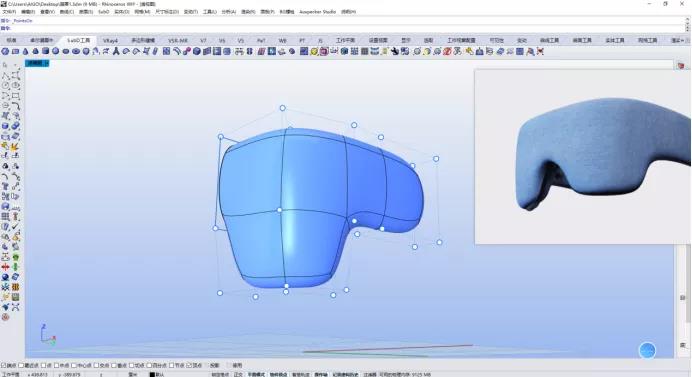Click the dark blue sphere icon in left sidebar

click(5, 277)
